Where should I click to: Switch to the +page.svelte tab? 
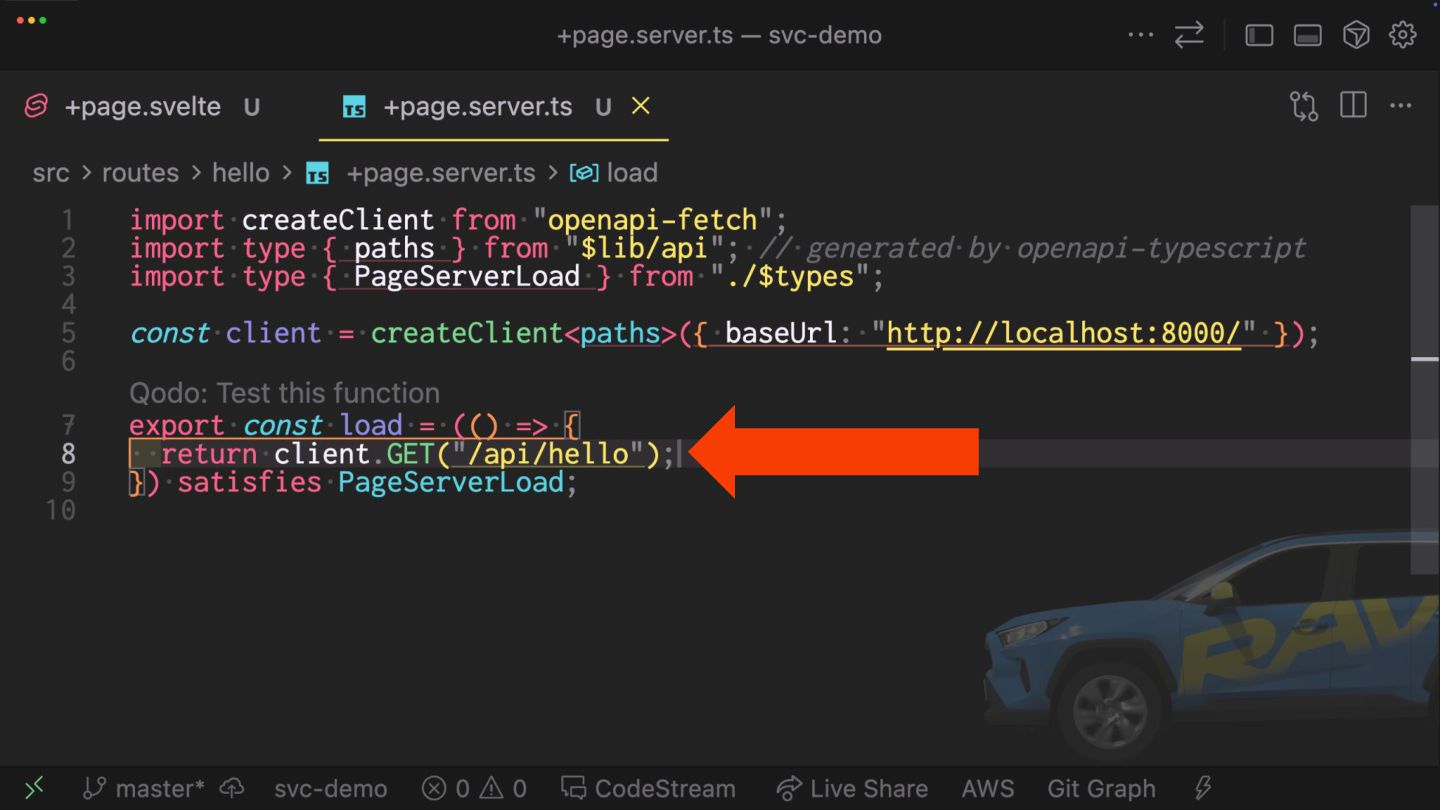[x=142, y=107]
